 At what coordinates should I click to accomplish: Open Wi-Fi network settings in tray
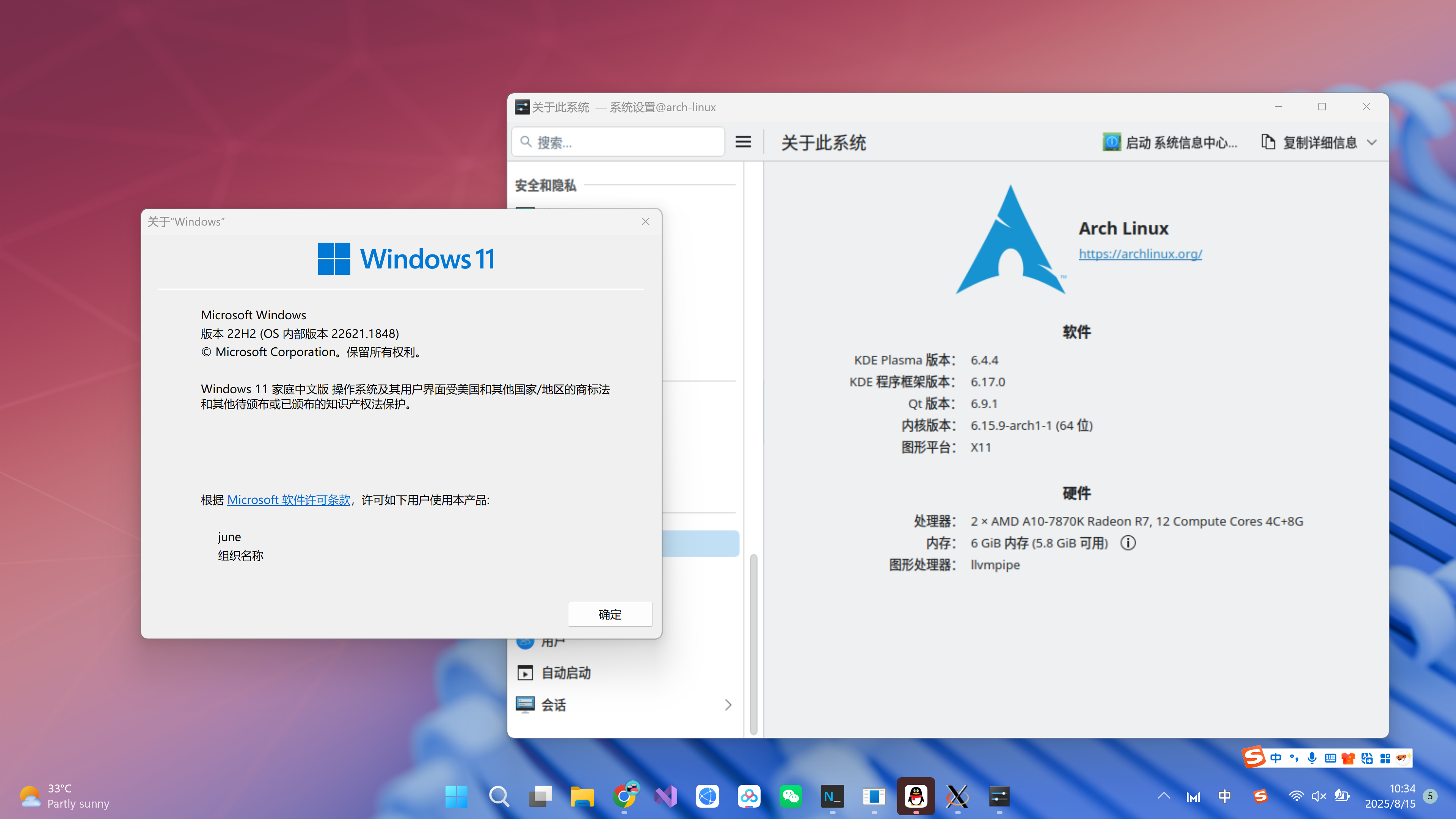tap(1296, 796)
